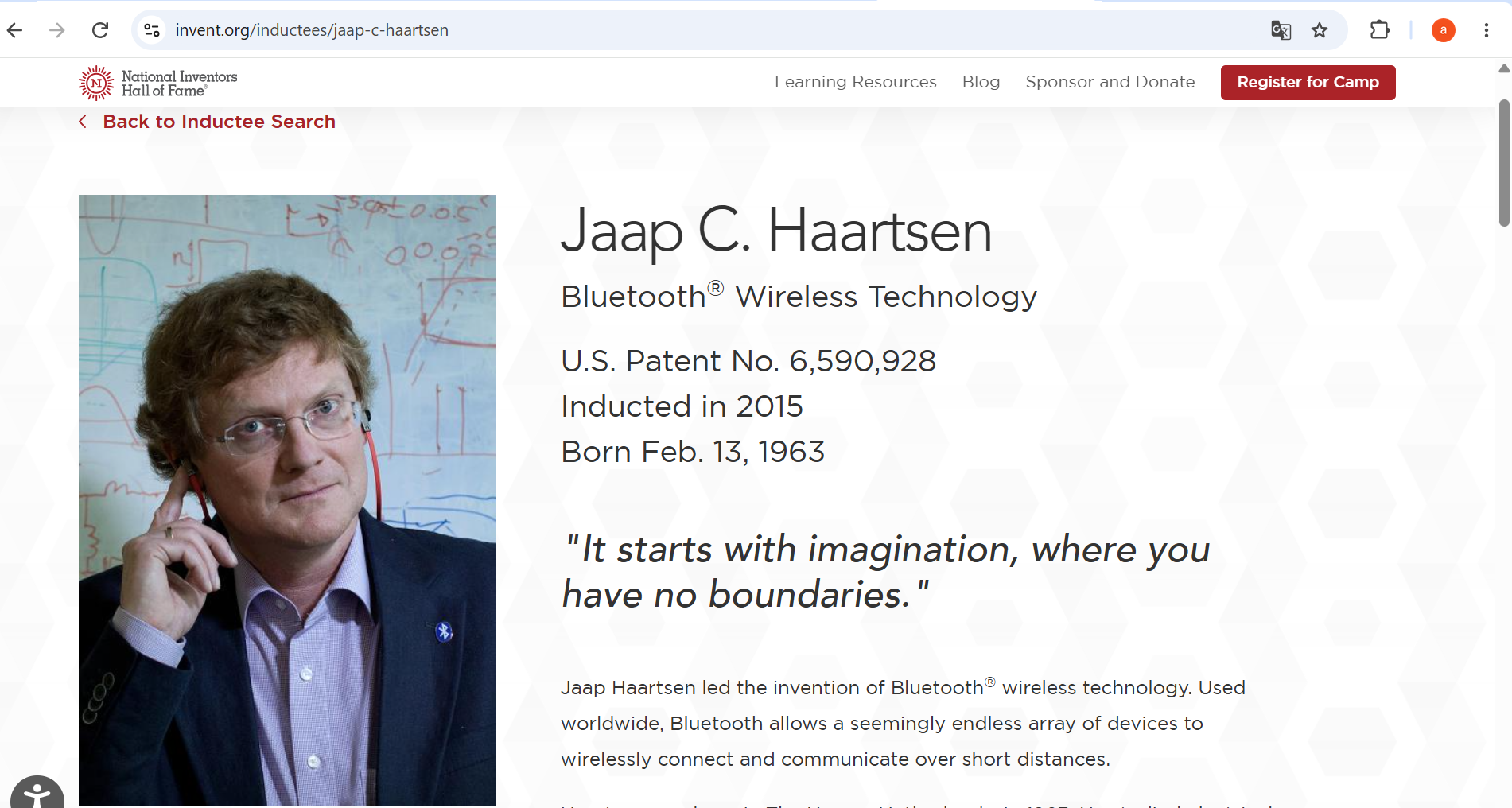This screenshot has height=808, width=1512.
Task: Click the browser back arrow
Action: [15, 30]
